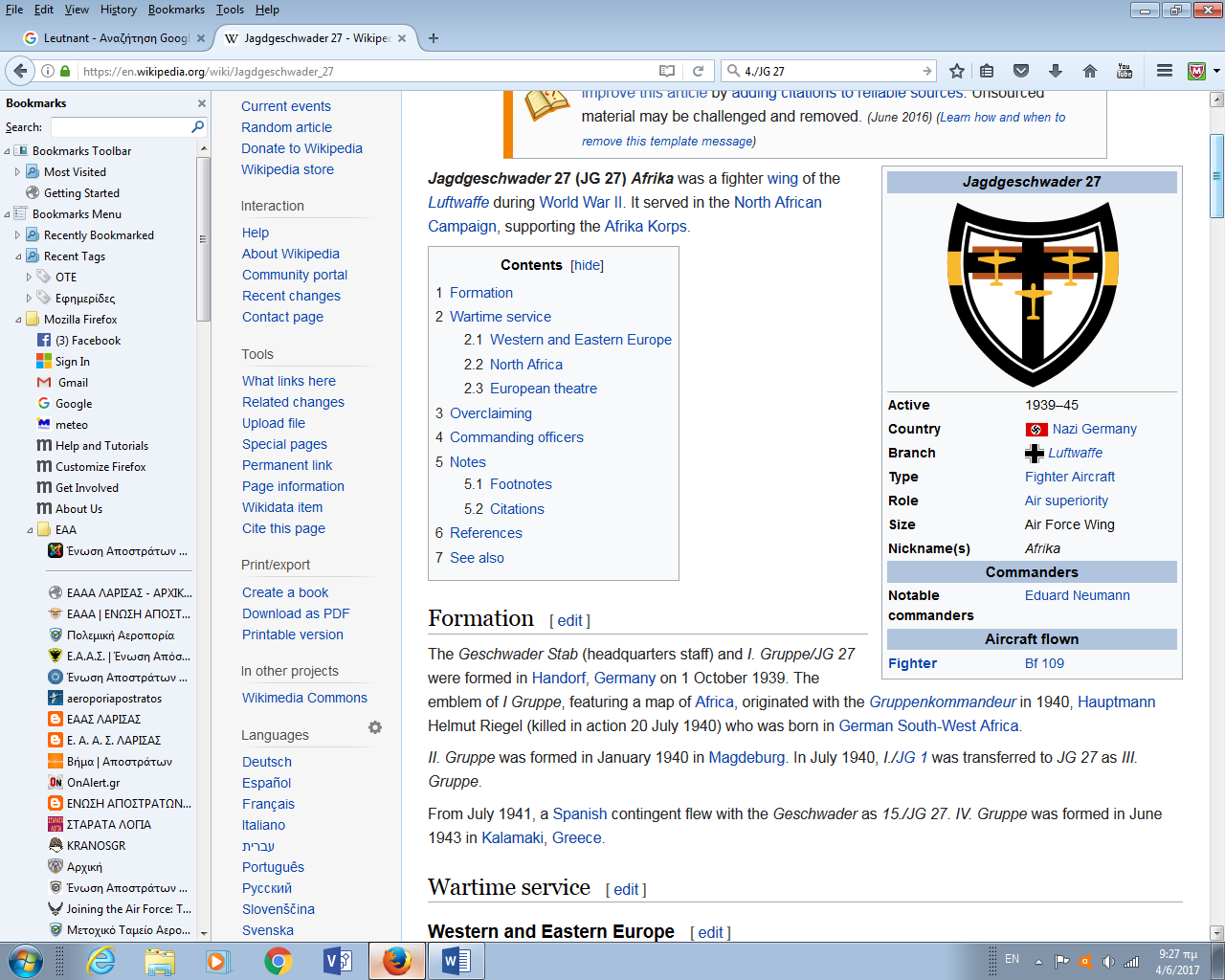Open Facebook bookmark in sidebar

coord(88,340)
